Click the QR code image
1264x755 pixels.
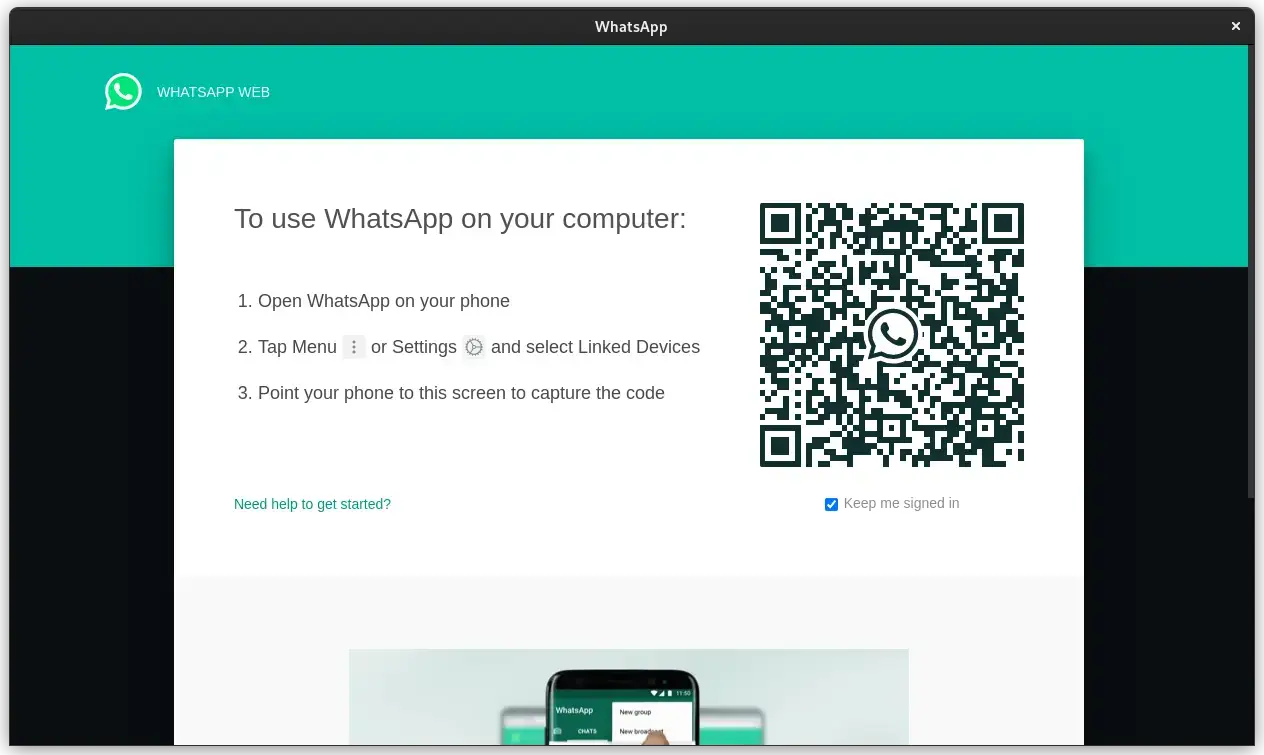[892, 334]
